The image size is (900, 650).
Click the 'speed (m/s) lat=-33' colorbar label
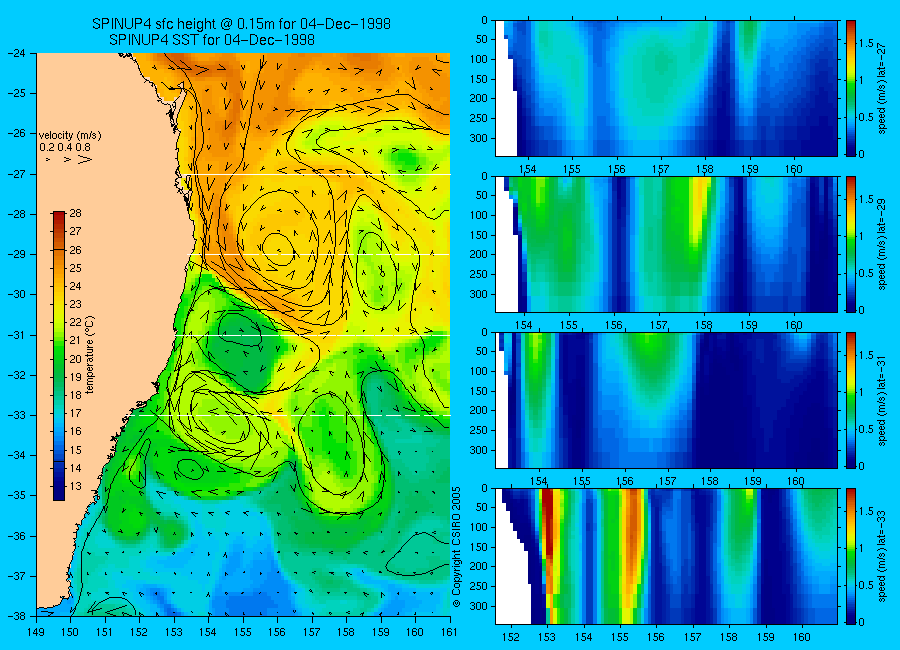tap(882, 556)
